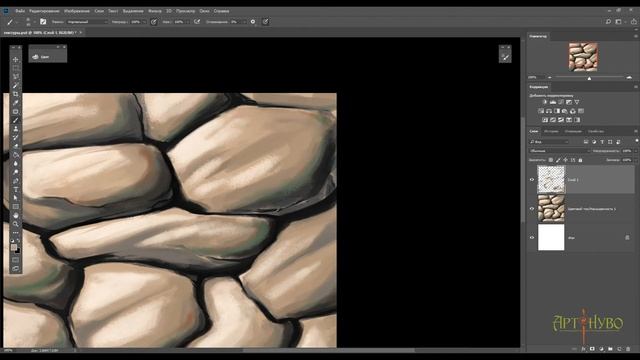Open the Окно menu
Viewport: 640px width, 360px height.
point(204,11)
